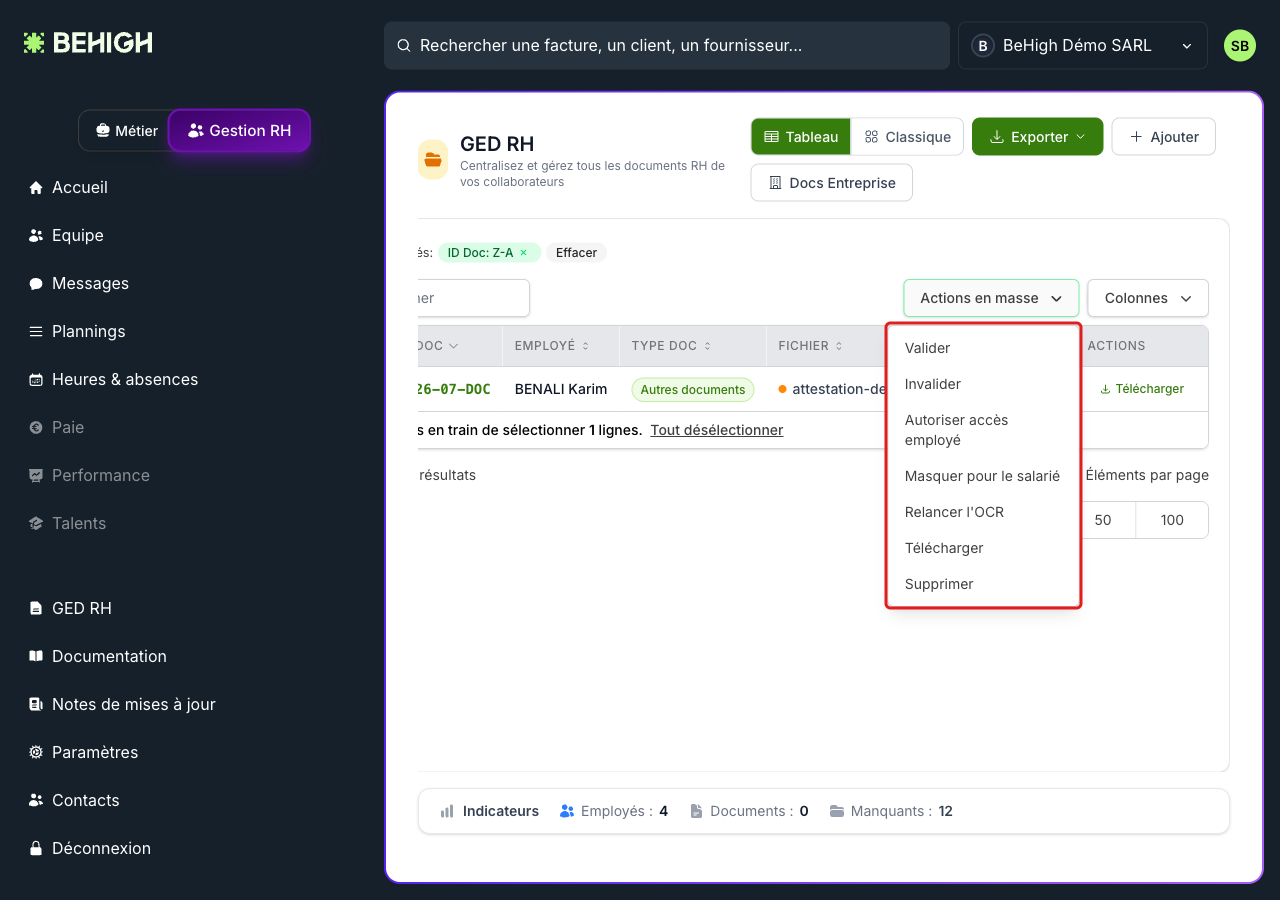Download the BENALI Karim row document
This screenshot has width=1280, height=900.
tap(1142, 389)
